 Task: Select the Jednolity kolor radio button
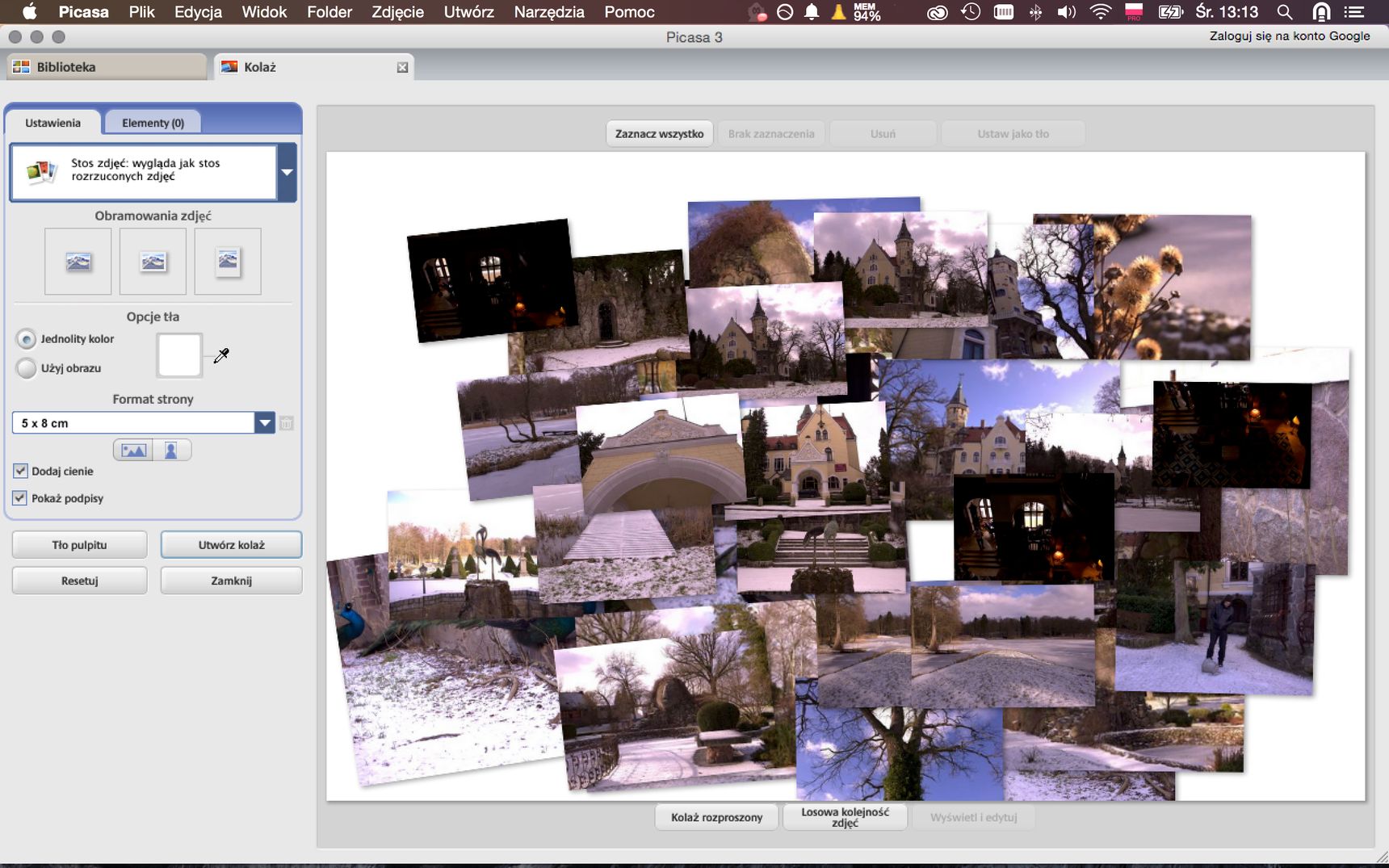[27, 339]
